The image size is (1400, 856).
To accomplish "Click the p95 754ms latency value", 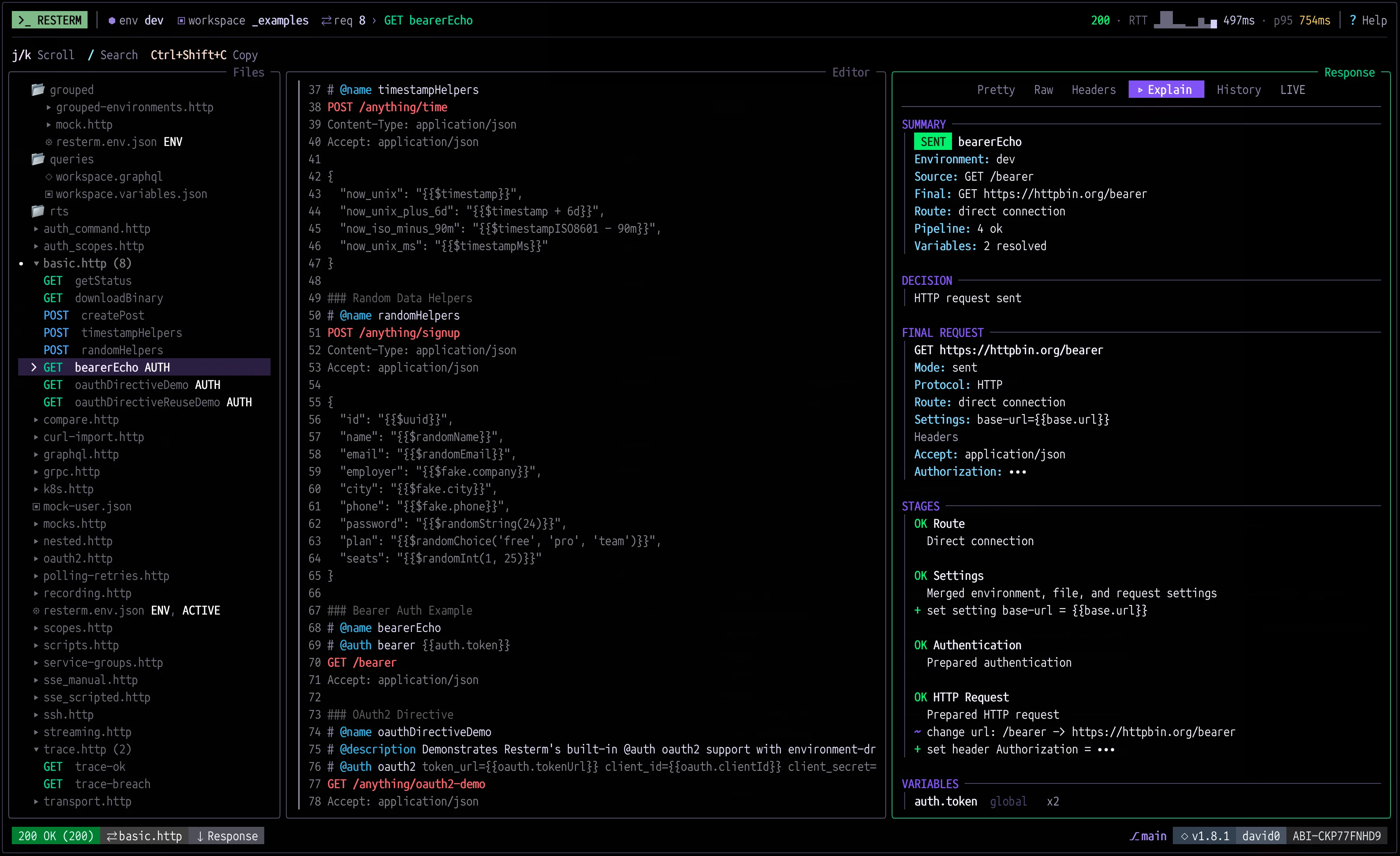I will [x=1302, y=21].
